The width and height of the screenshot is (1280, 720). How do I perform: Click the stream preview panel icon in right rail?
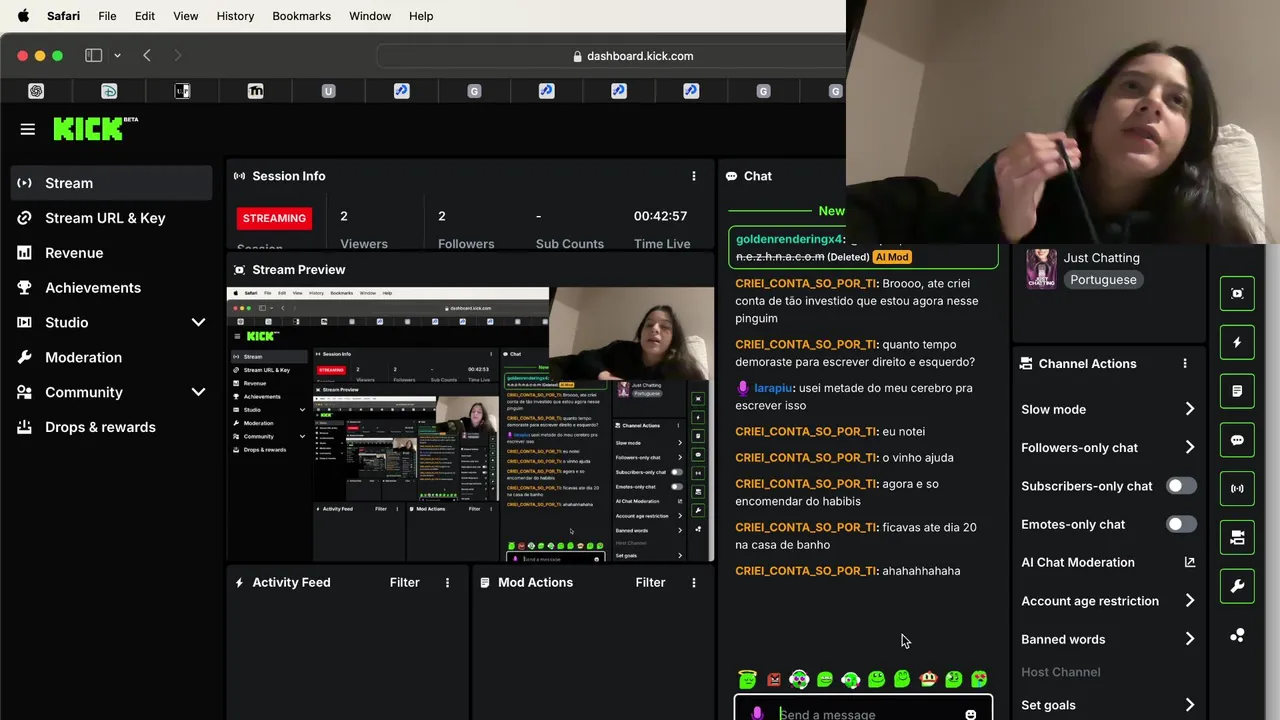(x=1237, y=293)
